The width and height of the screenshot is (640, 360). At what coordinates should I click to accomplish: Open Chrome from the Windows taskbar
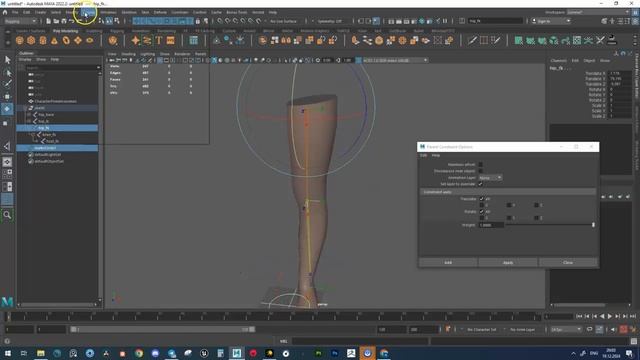[x=139, y=353]
